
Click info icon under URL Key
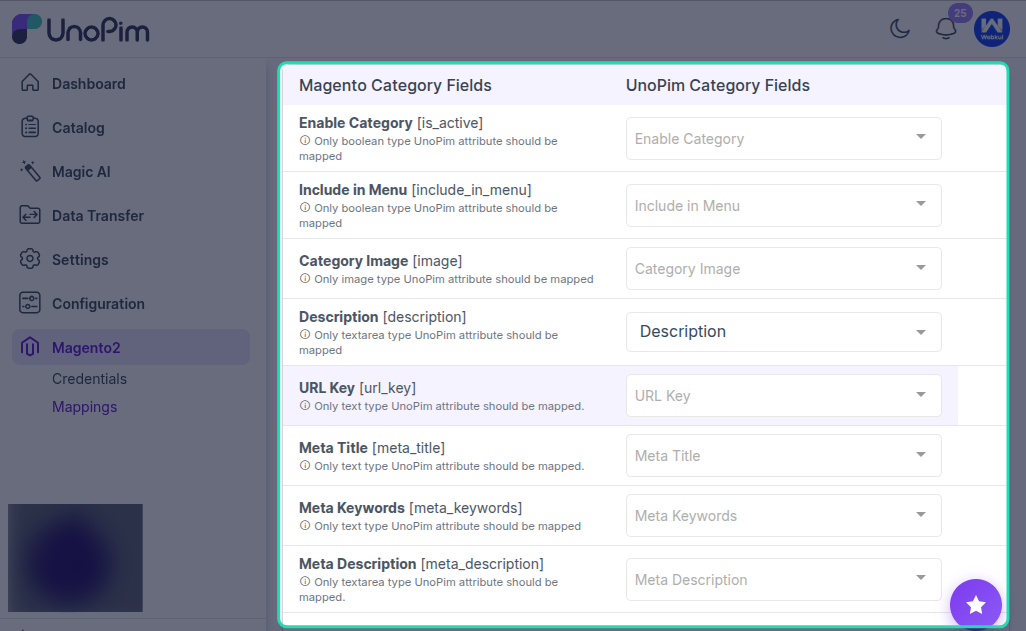[x=305, y=405]
